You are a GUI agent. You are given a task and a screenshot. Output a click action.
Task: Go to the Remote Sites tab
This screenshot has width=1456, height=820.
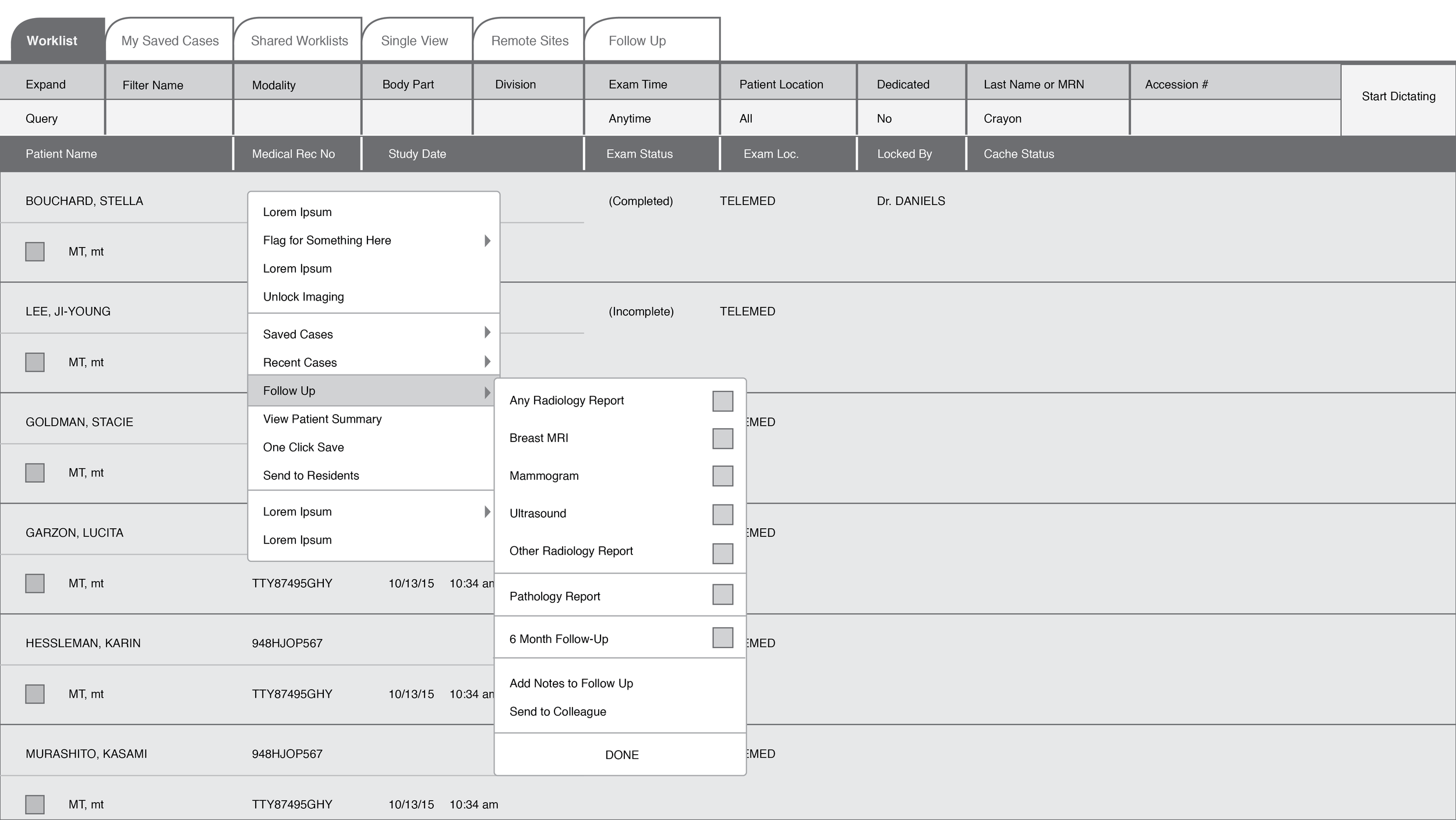coord(529,40)
